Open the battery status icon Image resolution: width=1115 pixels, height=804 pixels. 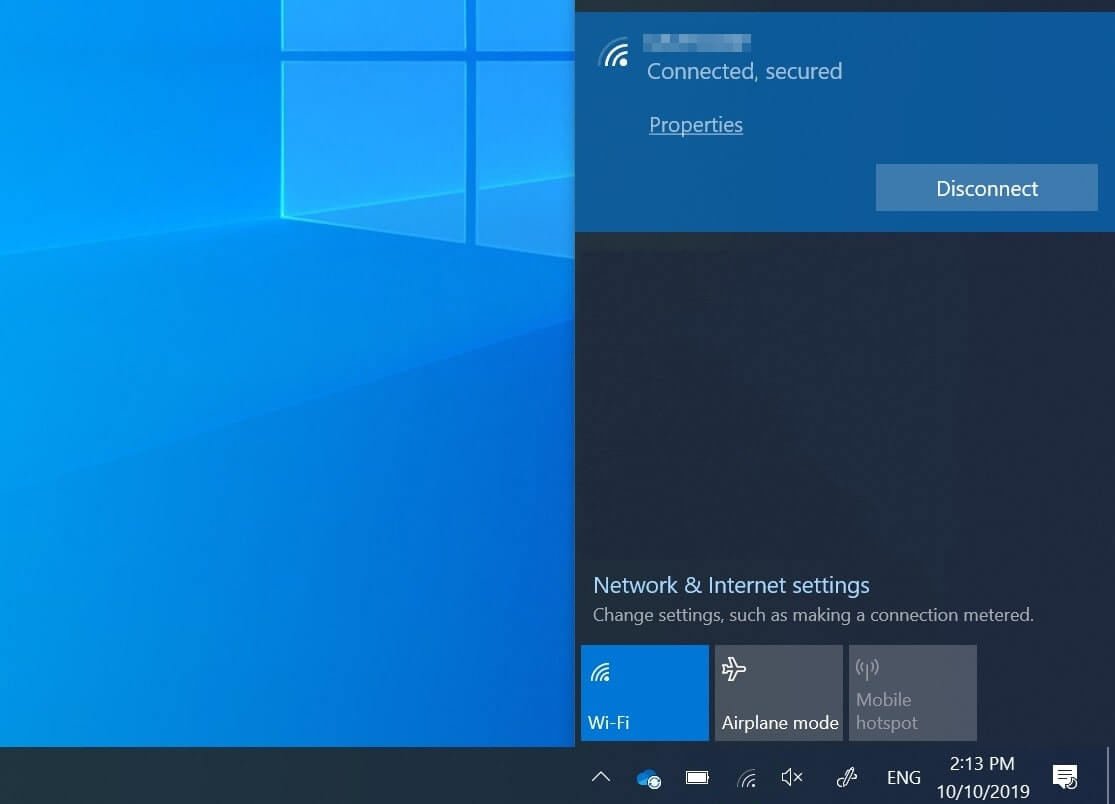pyautogui.click(x=697, y=777)
